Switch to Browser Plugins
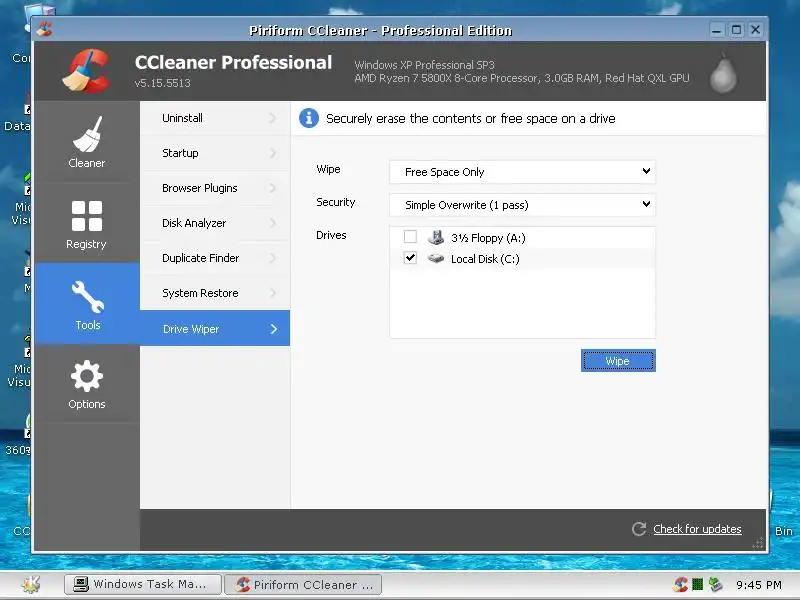The width and height of the screenshot is (800, 600). pyautogui.click(x=215, y=188)
